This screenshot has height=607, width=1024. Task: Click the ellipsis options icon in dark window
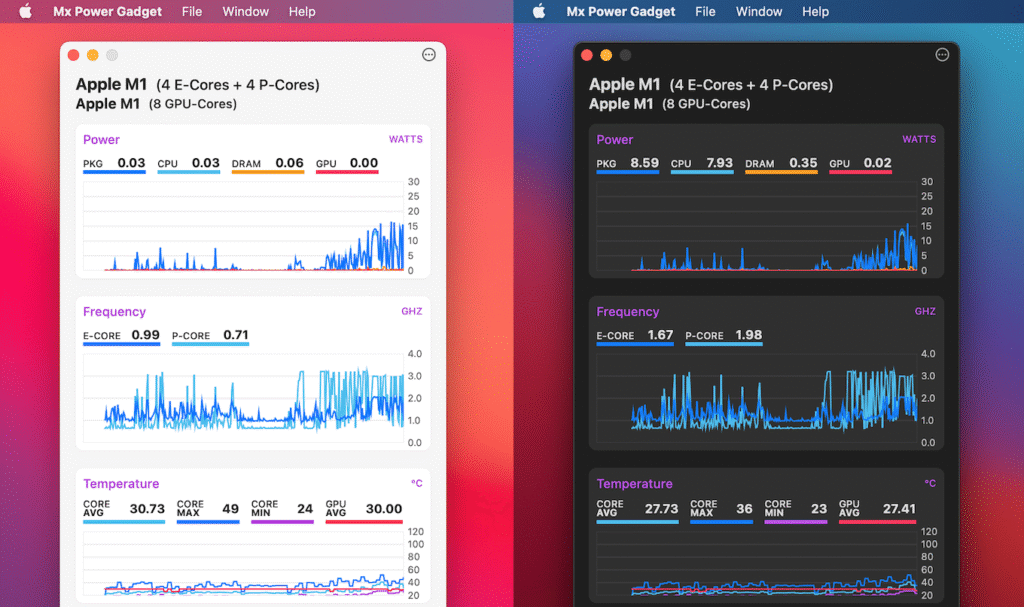click(x=942, y=55)
